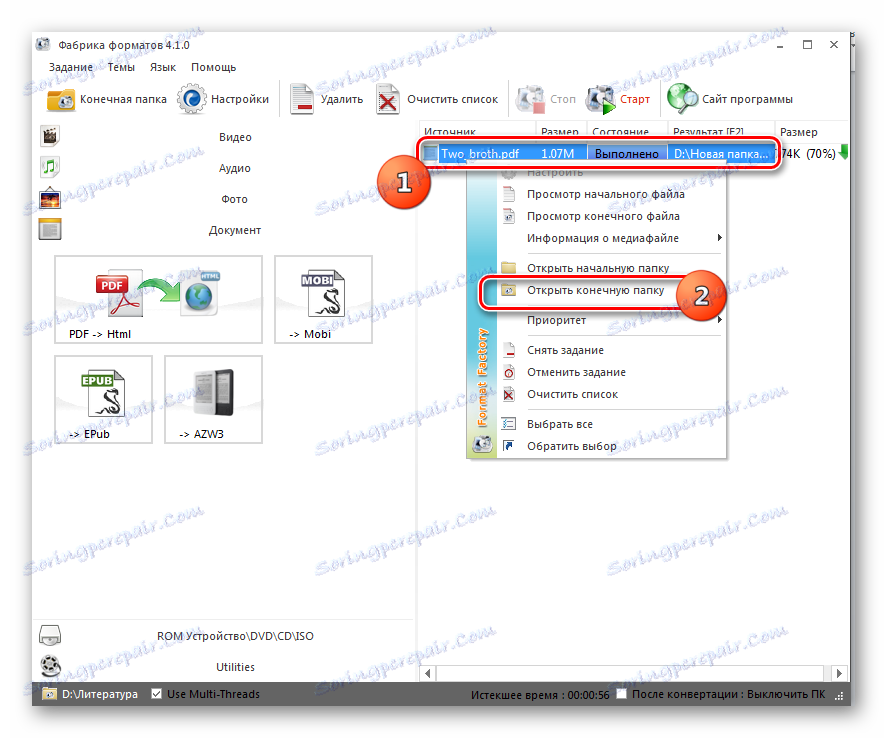Screen dimensions: 887x738
Task: Expand Информация о медиафайле submenu
Action: pos(603,239)
